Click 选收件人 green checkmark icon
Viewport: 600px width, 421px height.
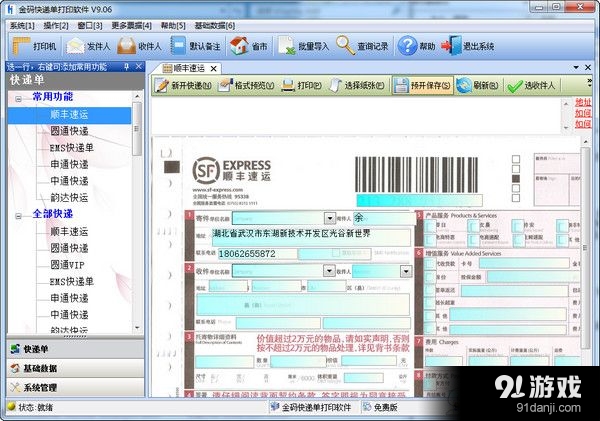pyautogui.click(x=515, y=86)
